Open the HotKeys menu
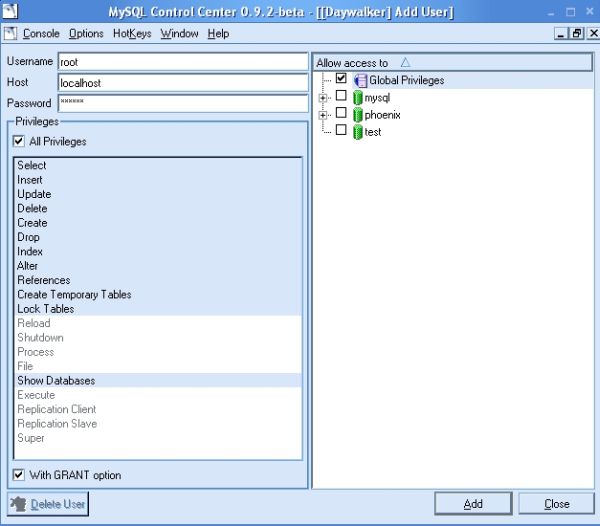 tap(132, 34)
